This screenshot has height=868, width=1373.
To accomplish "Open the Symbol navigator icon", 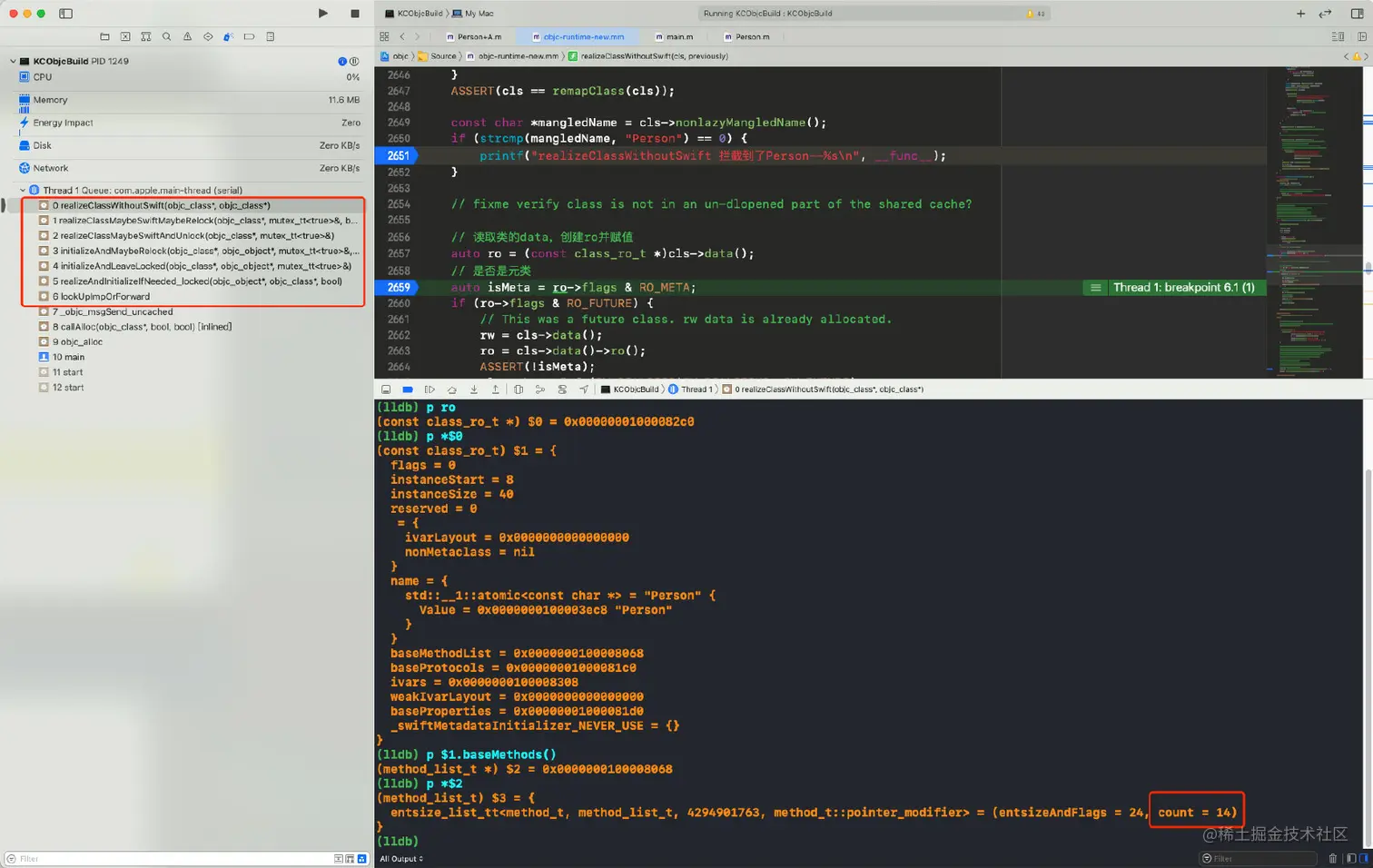I will [146, 37].
